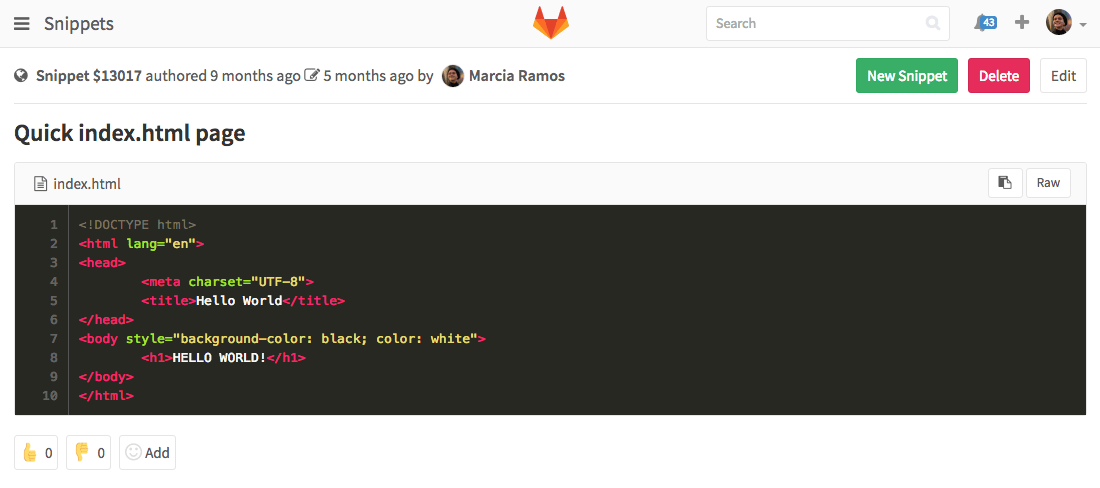This screenshot has width=1100, height=488.
Task: Delete this snippet
Action: (998, 76)
